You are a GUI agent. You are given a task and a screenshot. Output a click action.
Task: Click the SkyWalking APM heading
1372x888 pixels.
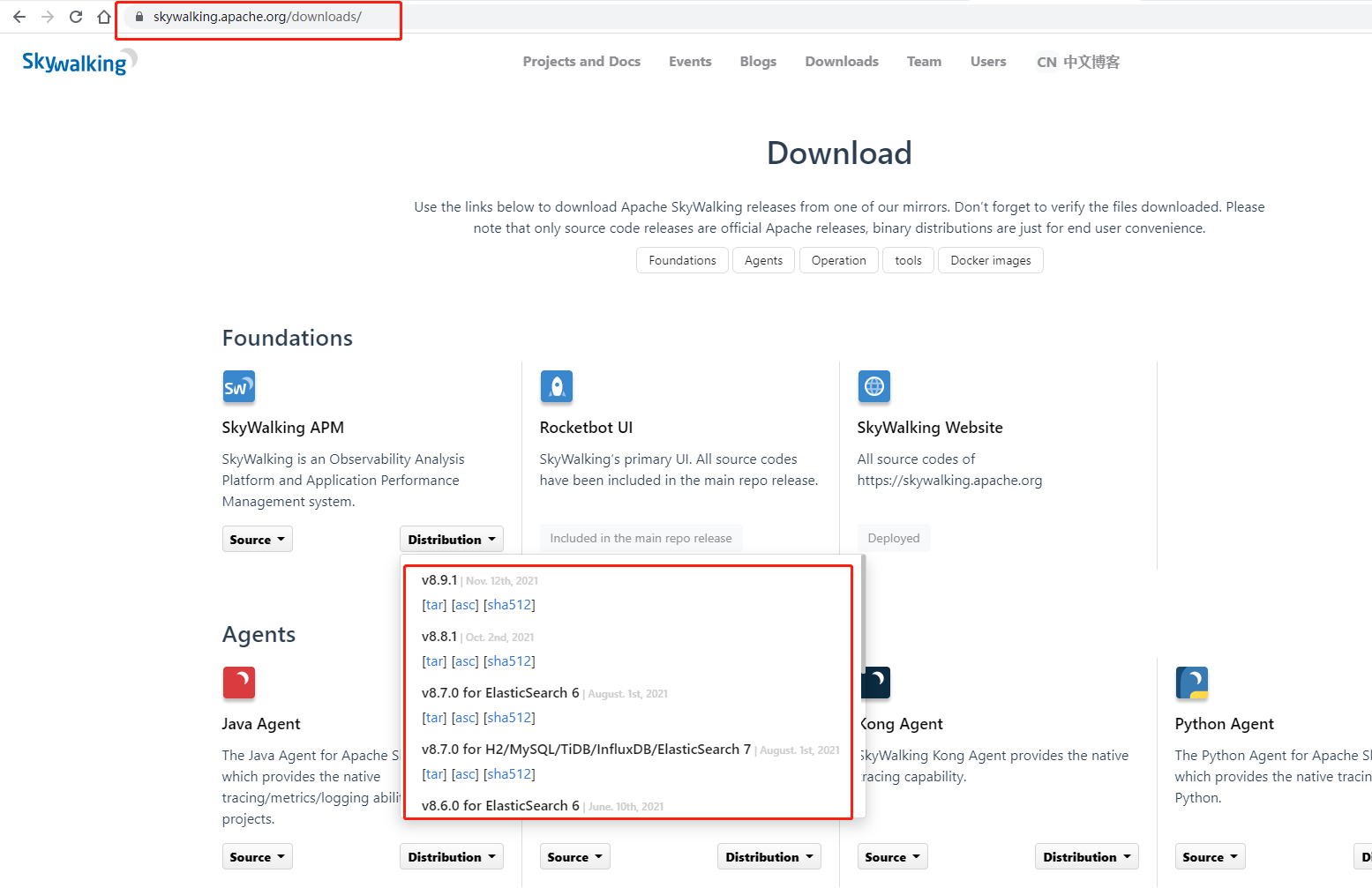[283, 428]
